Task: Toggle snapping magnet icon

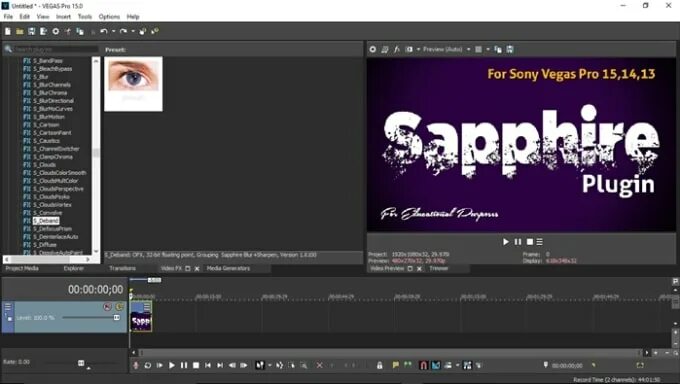Action: [424, 365]
